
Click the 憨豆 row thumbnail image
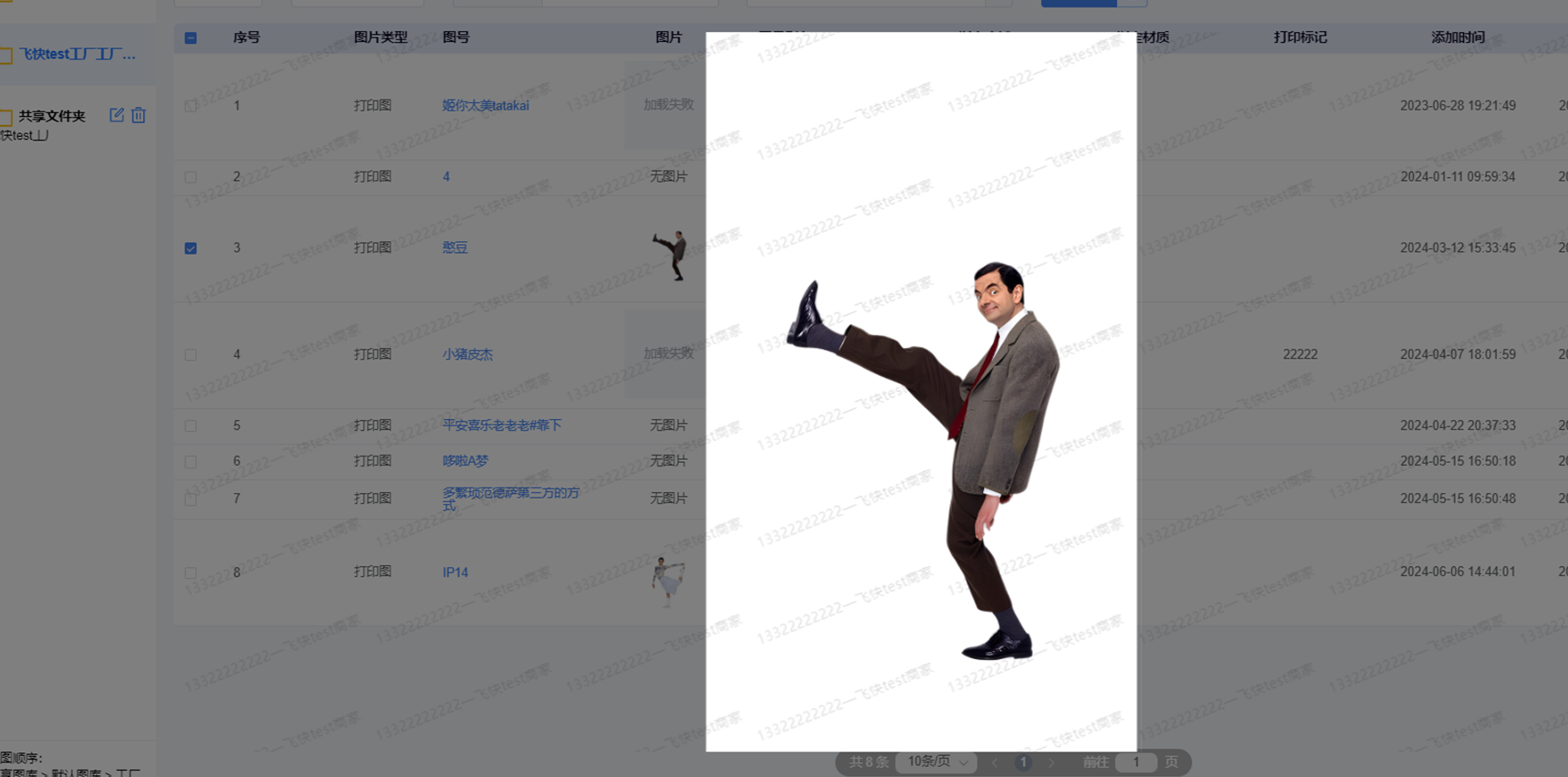tap(669, 255)
